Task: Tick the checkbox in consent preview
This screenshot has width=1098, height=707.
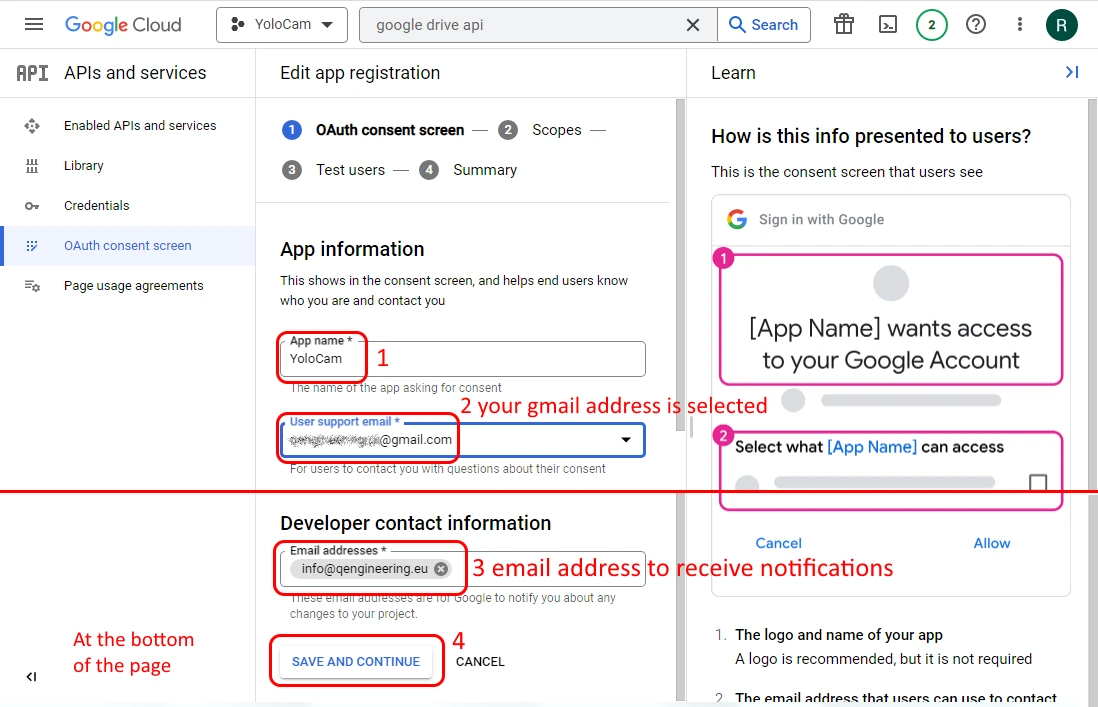Action: pyautogui.click(x=1038, y=482)
